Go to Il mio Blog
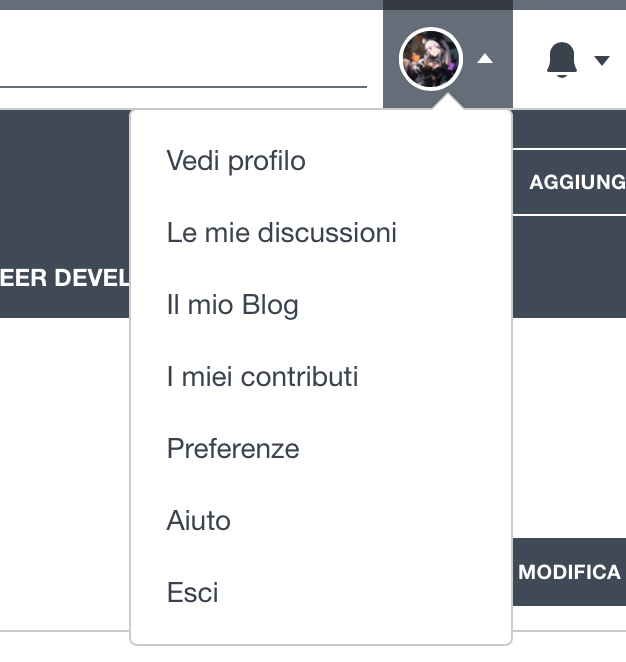 coord(233,304)
